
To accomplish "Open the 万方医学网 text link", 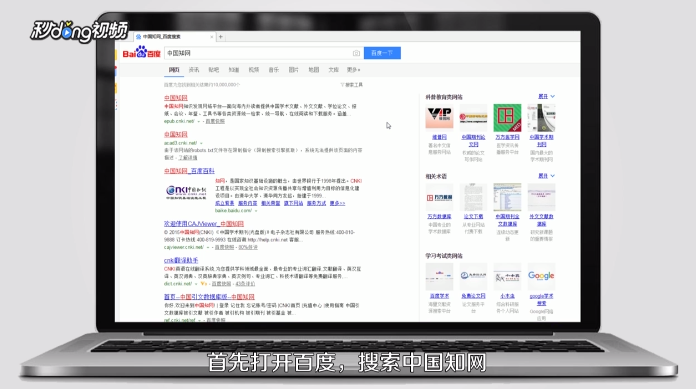I will click(x=507, y=137).
